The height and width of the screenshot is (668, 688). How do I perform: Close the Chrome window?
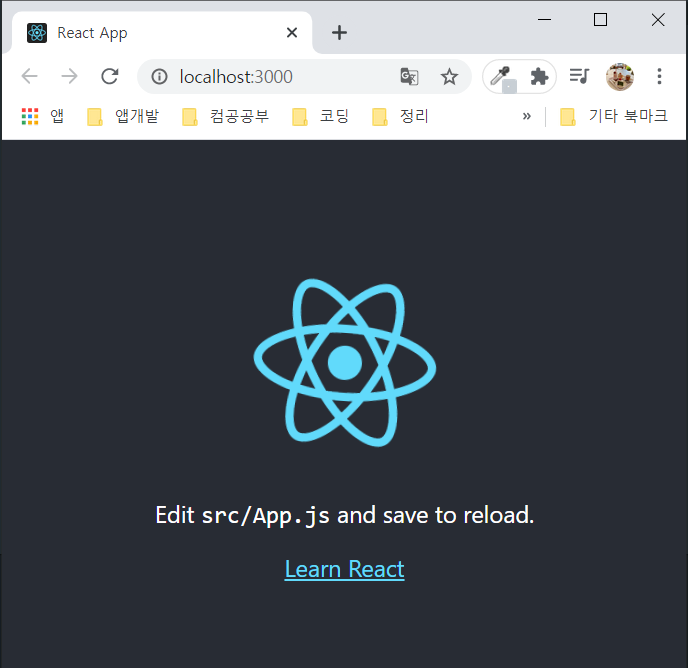(658, 19)
